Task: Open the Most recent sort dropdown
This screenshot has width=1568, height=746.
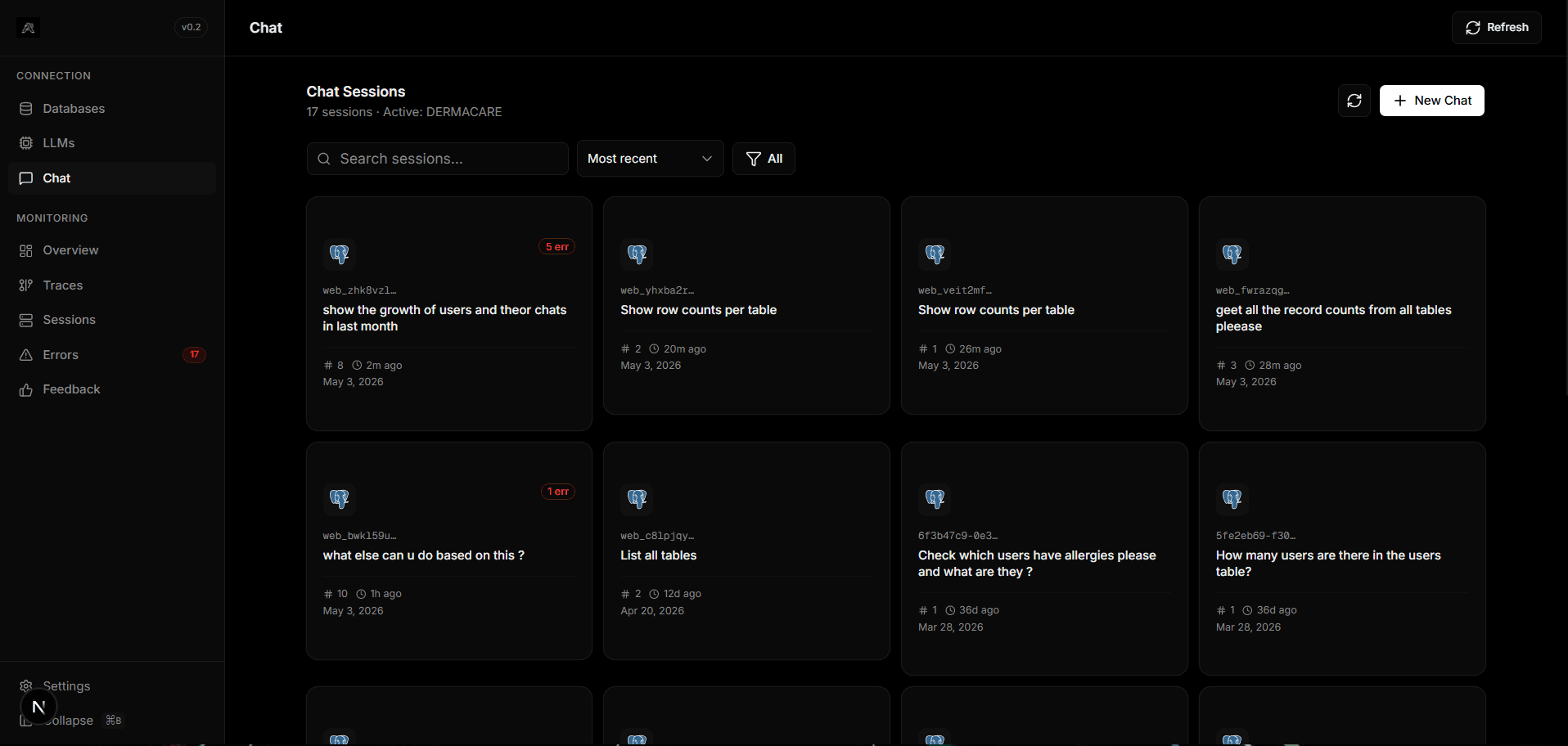Action: click(651, 159)
